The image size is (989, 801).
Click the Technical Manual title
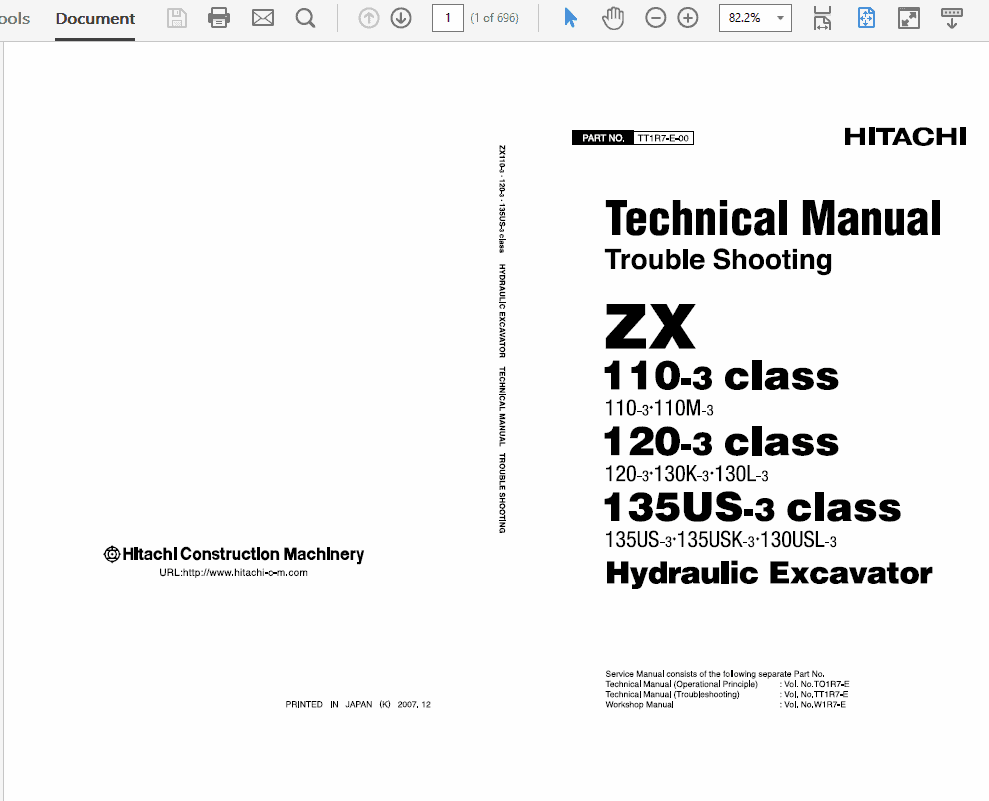(773, 218)
